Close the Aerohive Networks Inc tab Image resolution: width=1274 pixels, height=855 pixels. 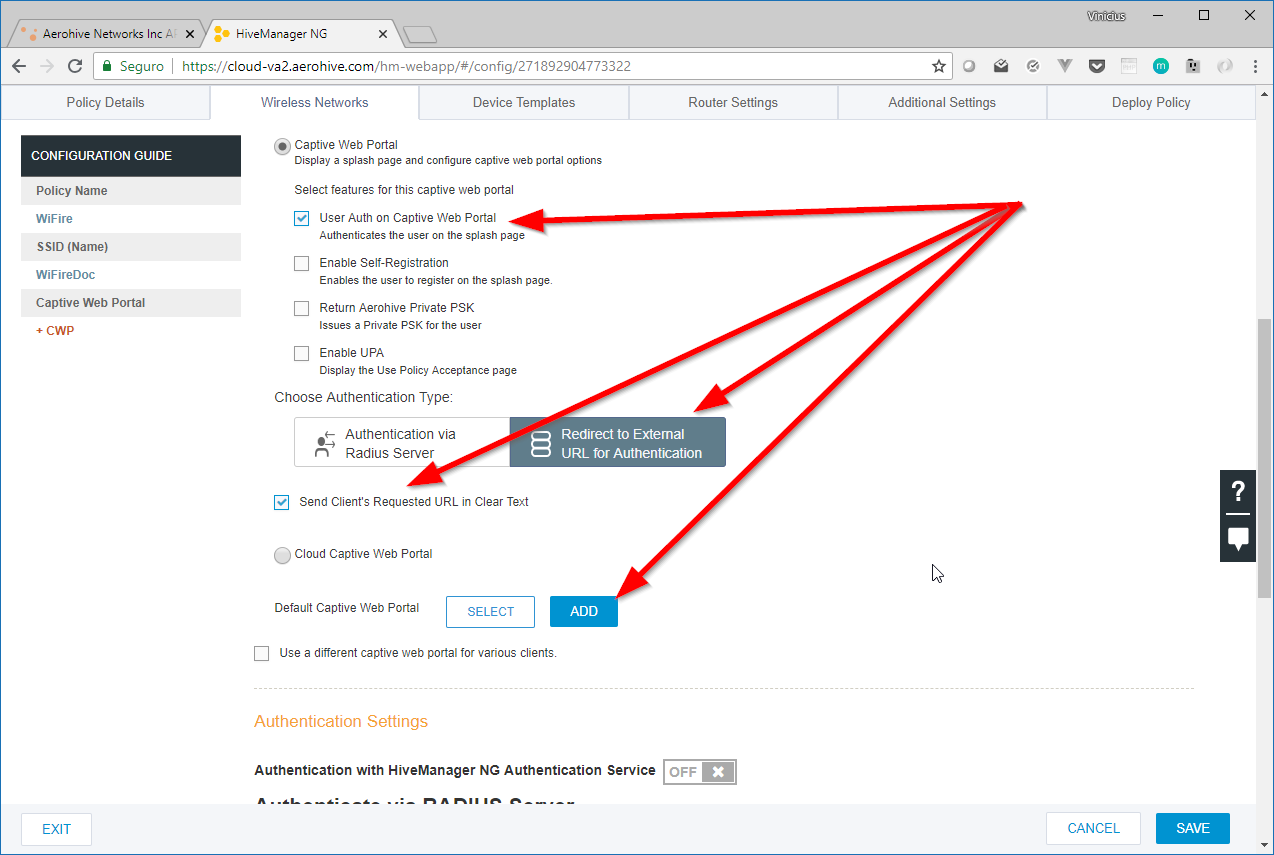pyautogui.click(x=191, y=34)
